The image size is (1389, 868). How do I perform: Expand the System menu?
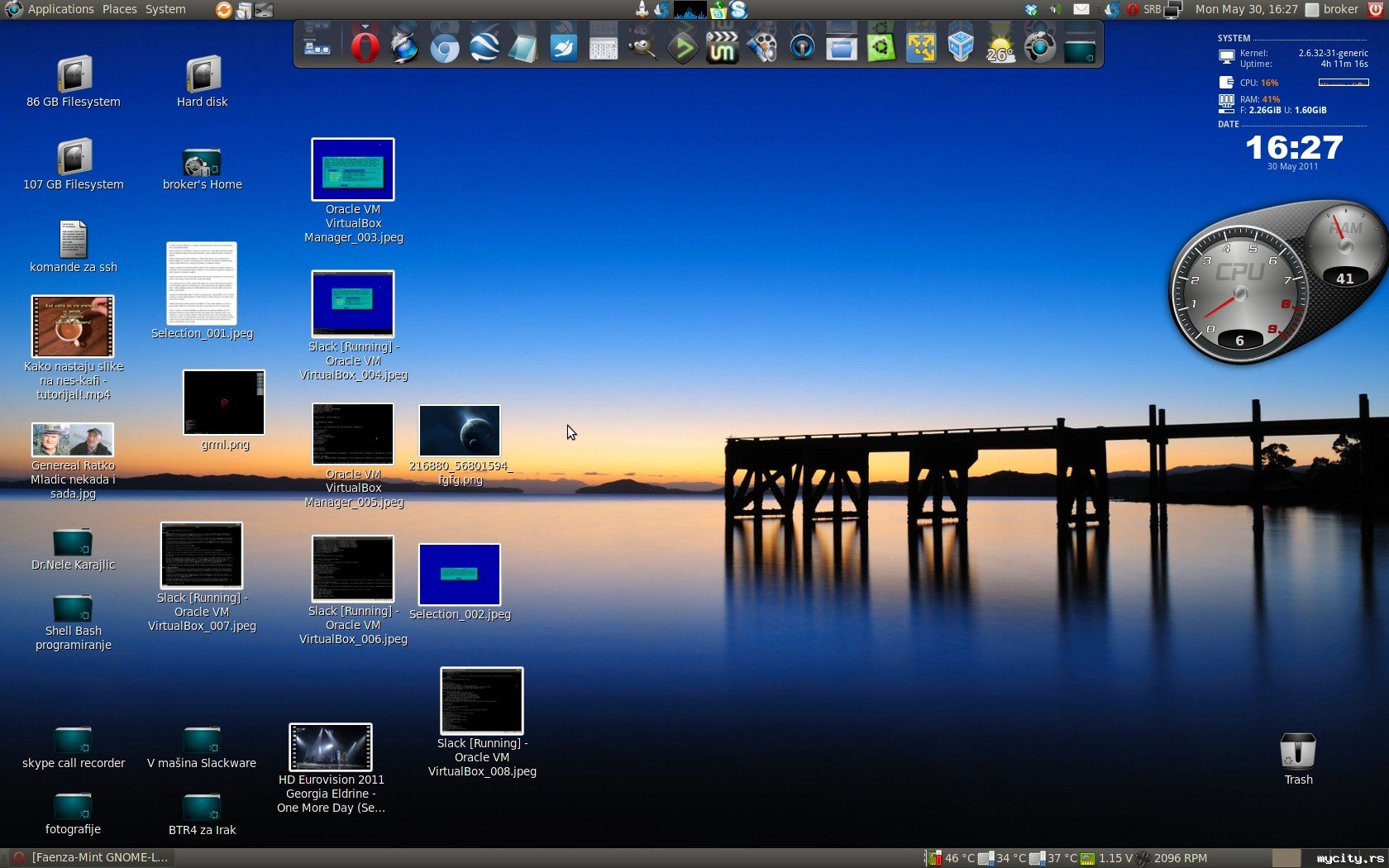tap(165, 9)
